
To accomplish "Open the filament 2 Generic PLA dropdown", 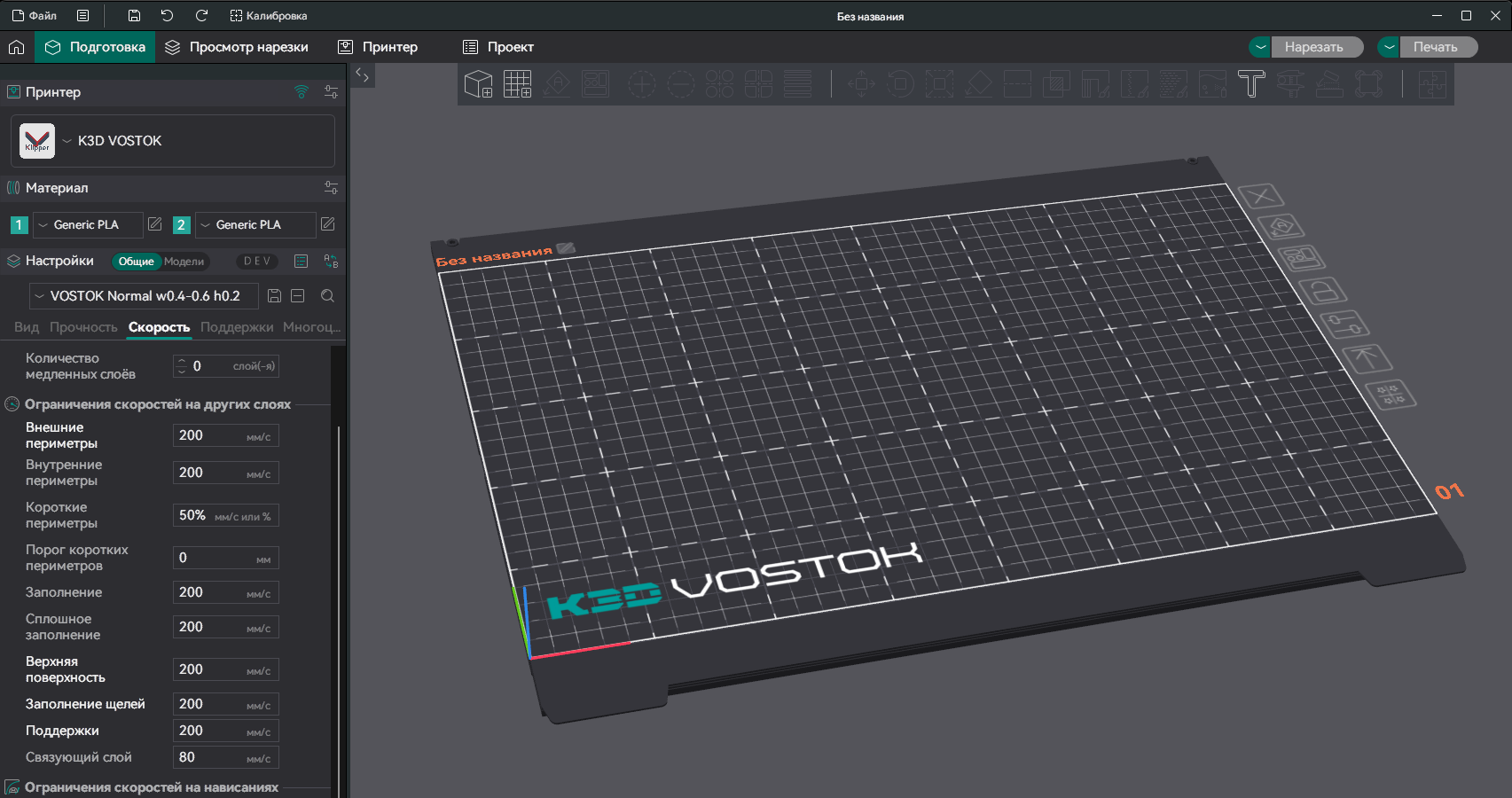I will (x=255, y=225).
